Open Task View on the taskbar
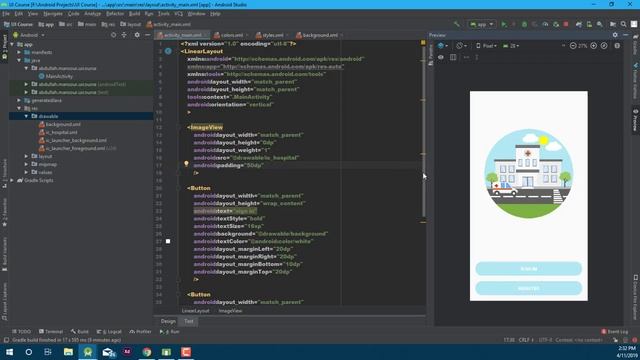 coord(48,352)
